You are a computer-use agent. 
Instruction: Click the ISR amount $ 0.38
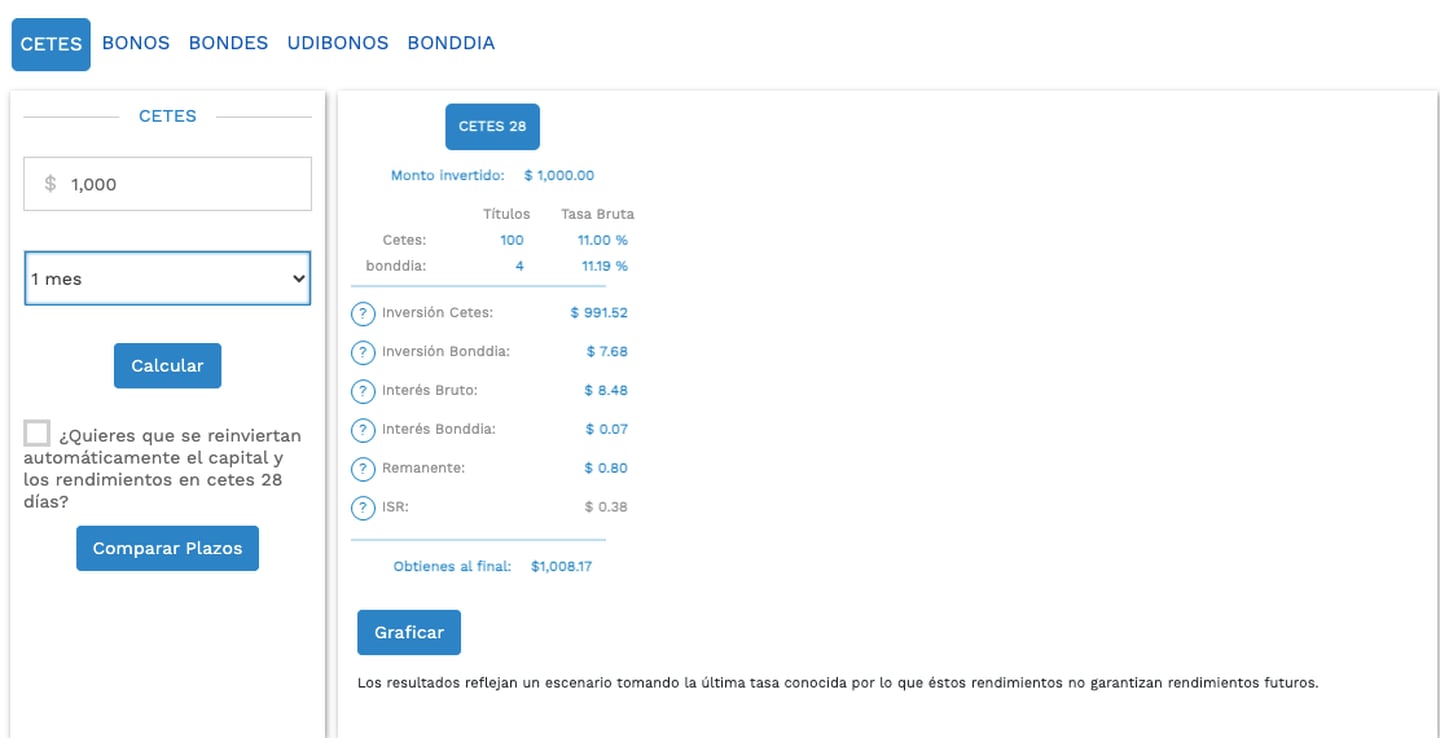[x=606, y=507]
